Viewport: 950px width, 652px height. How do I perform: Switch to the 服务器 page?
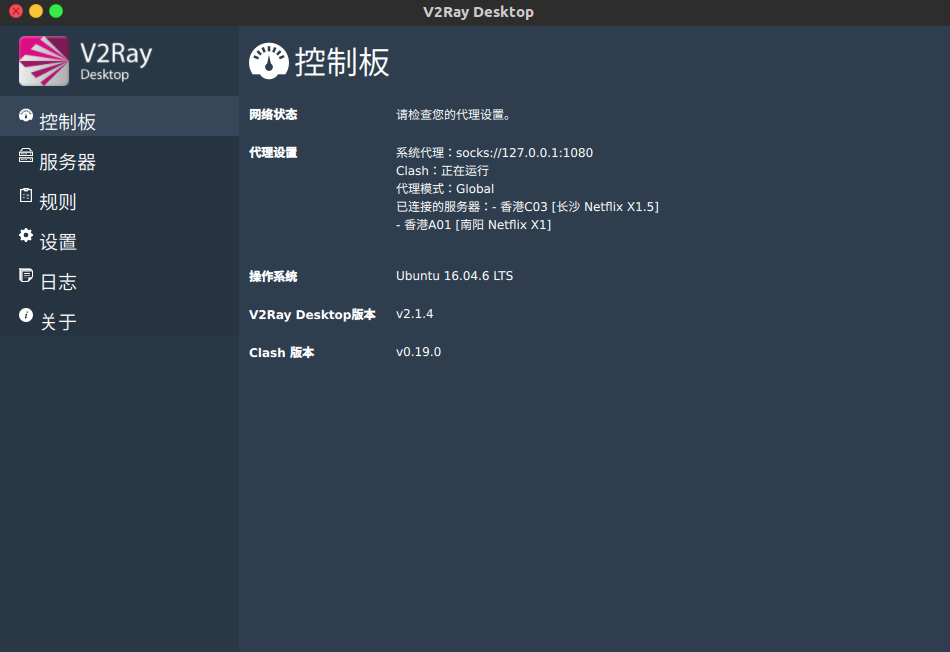pyautogui.click(x=119, y=156)
